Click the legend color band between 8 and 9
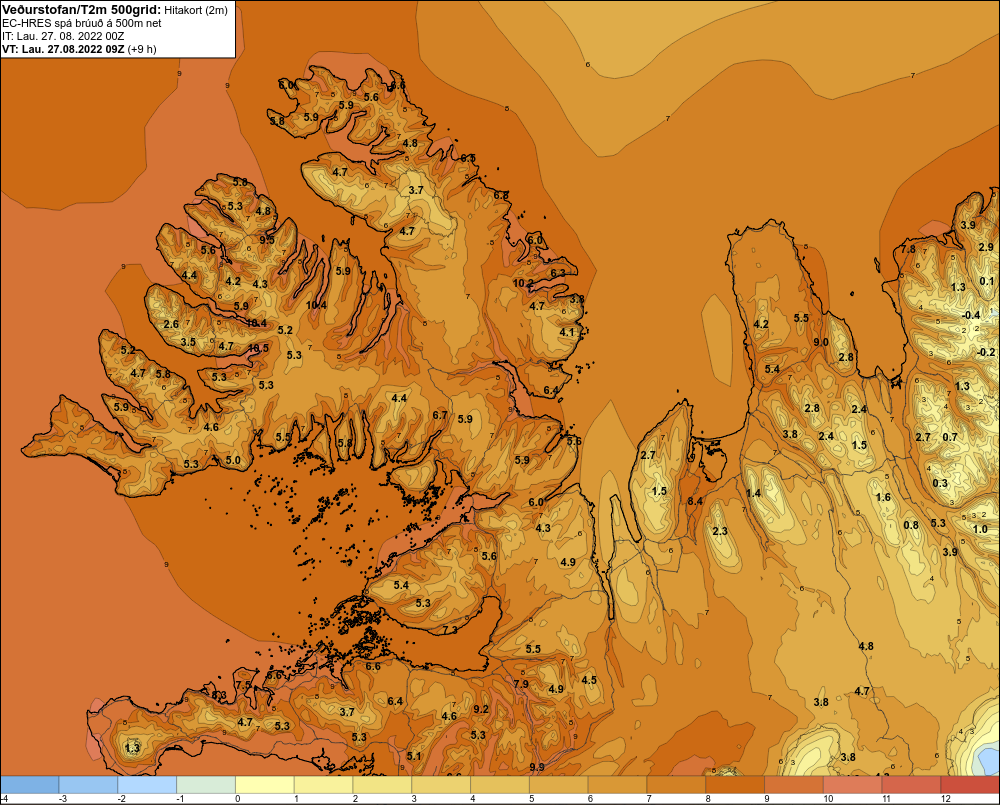This screenshot has width=1000, height=805. pos(735,785)
